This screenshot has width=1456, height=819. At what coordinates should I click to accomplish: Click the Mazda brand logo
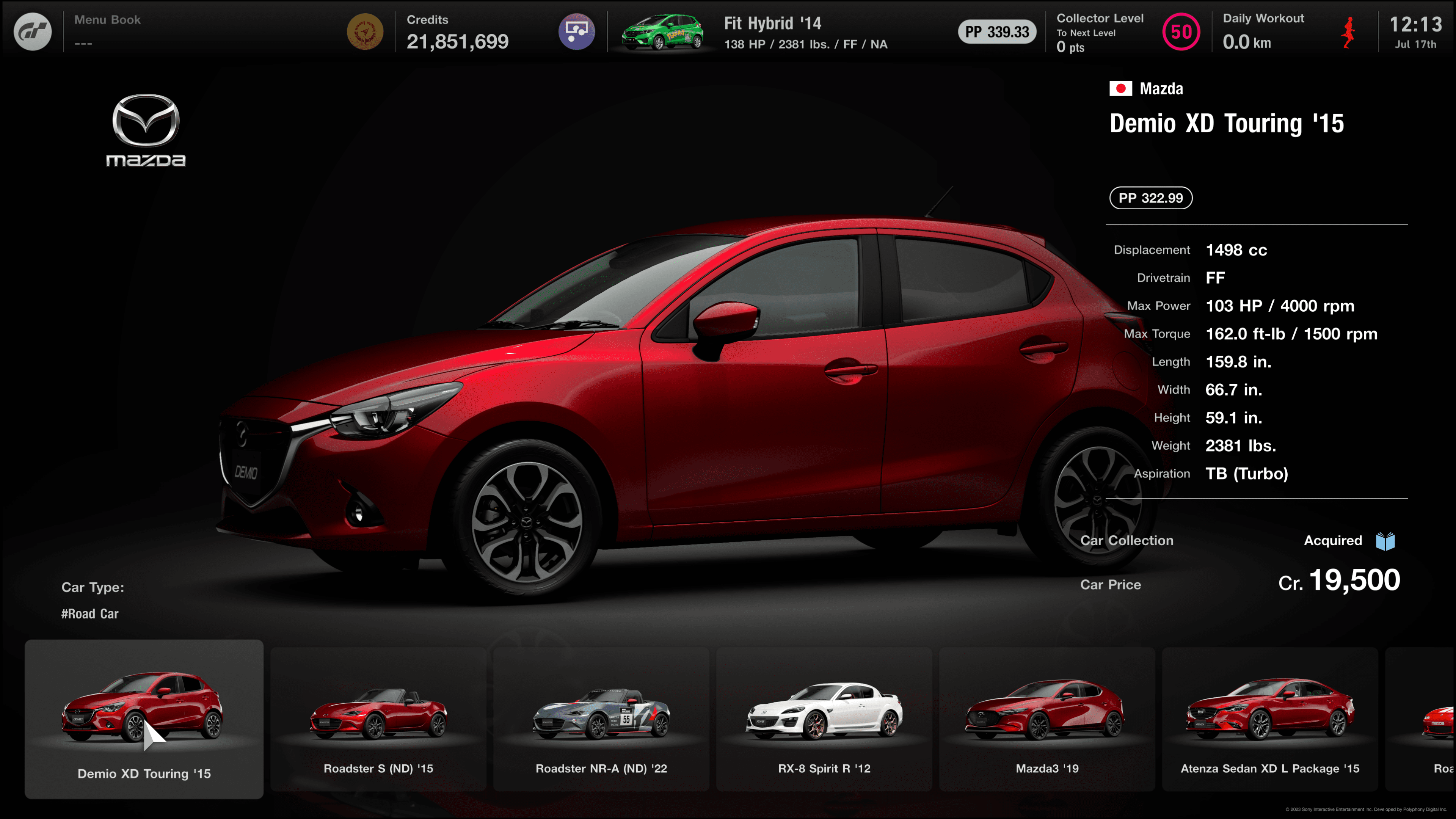click(146, 130)
